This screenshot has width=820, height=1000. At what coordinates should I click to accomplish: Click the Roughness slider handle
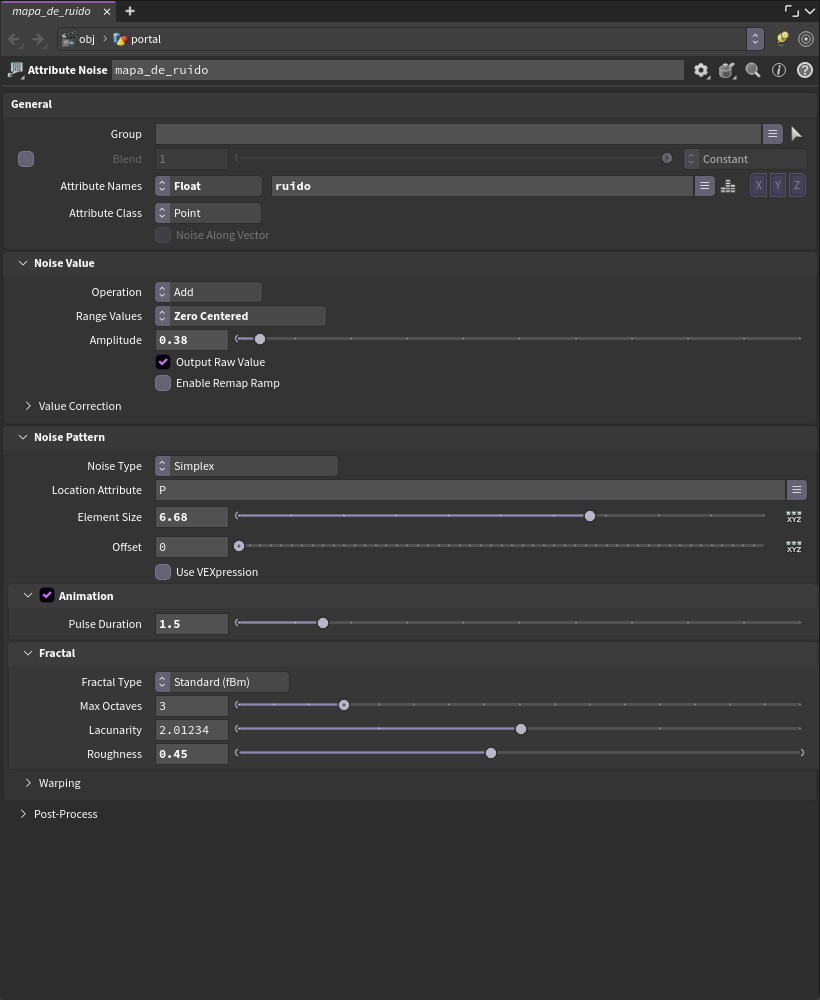491,753
